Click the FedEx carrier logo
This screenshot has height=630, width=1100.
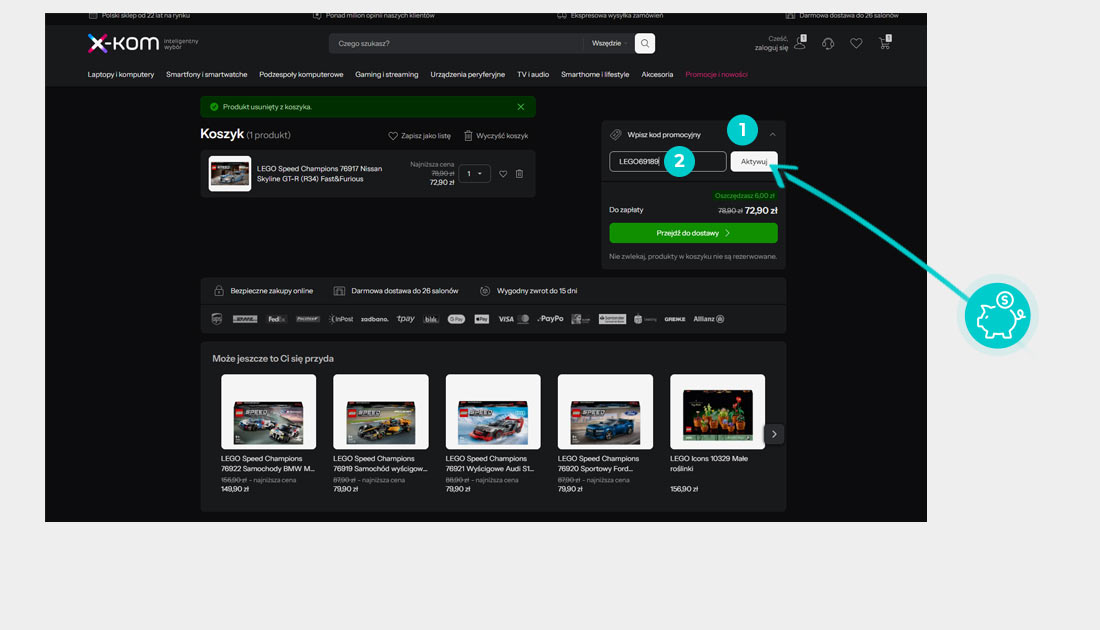pos(276,319)
